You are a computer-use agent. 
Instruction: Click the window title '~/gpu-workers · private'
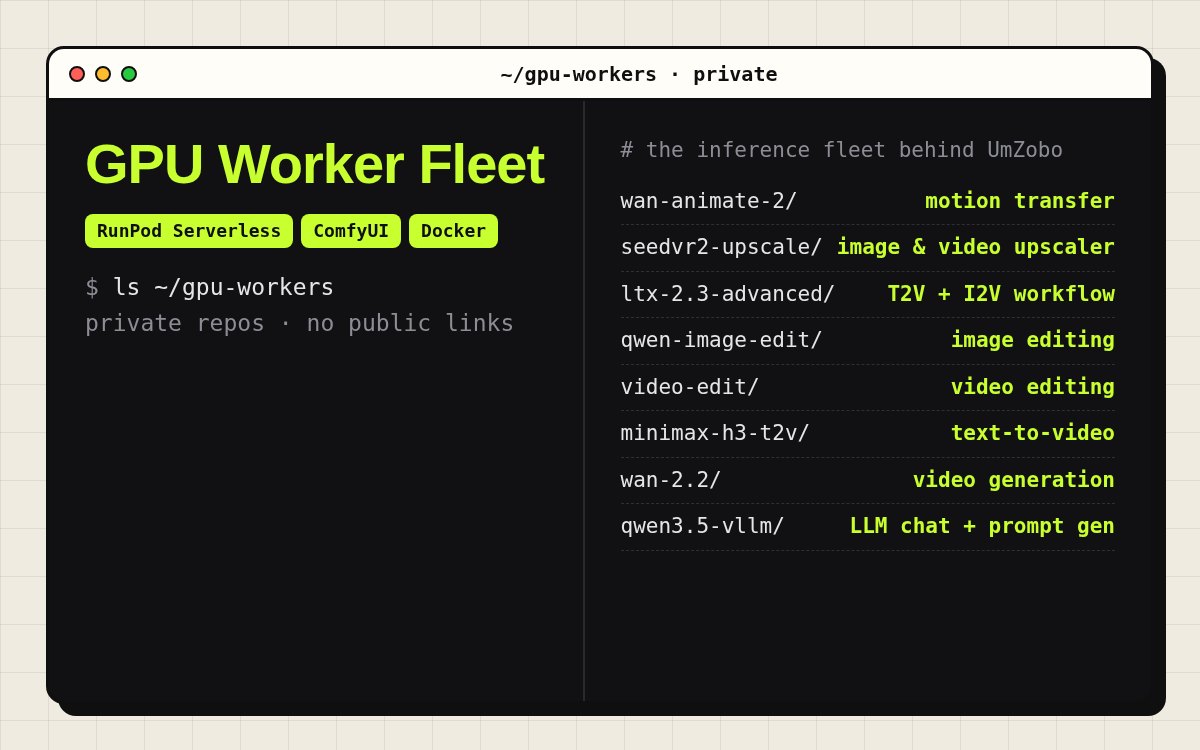(x=639, y=74)
